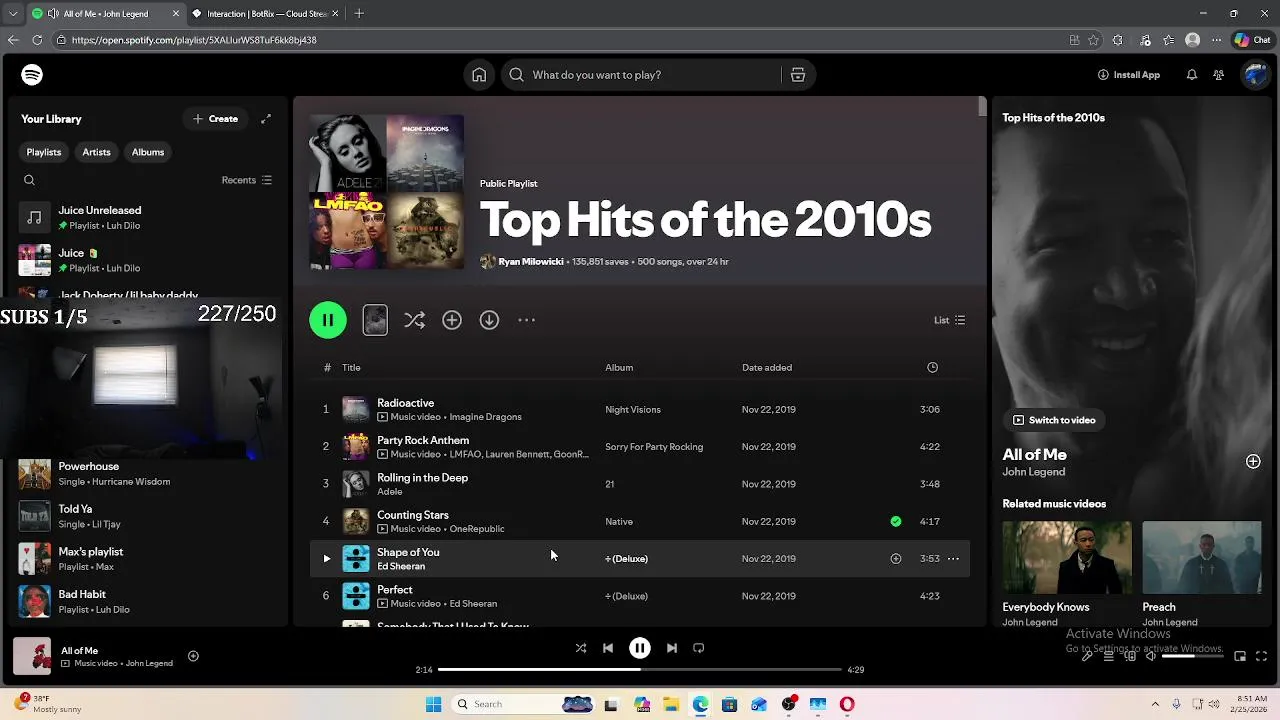1280x720 pixels.
Task: Add All of Me with panel plus icon
Action: (x=1253, y=461)
